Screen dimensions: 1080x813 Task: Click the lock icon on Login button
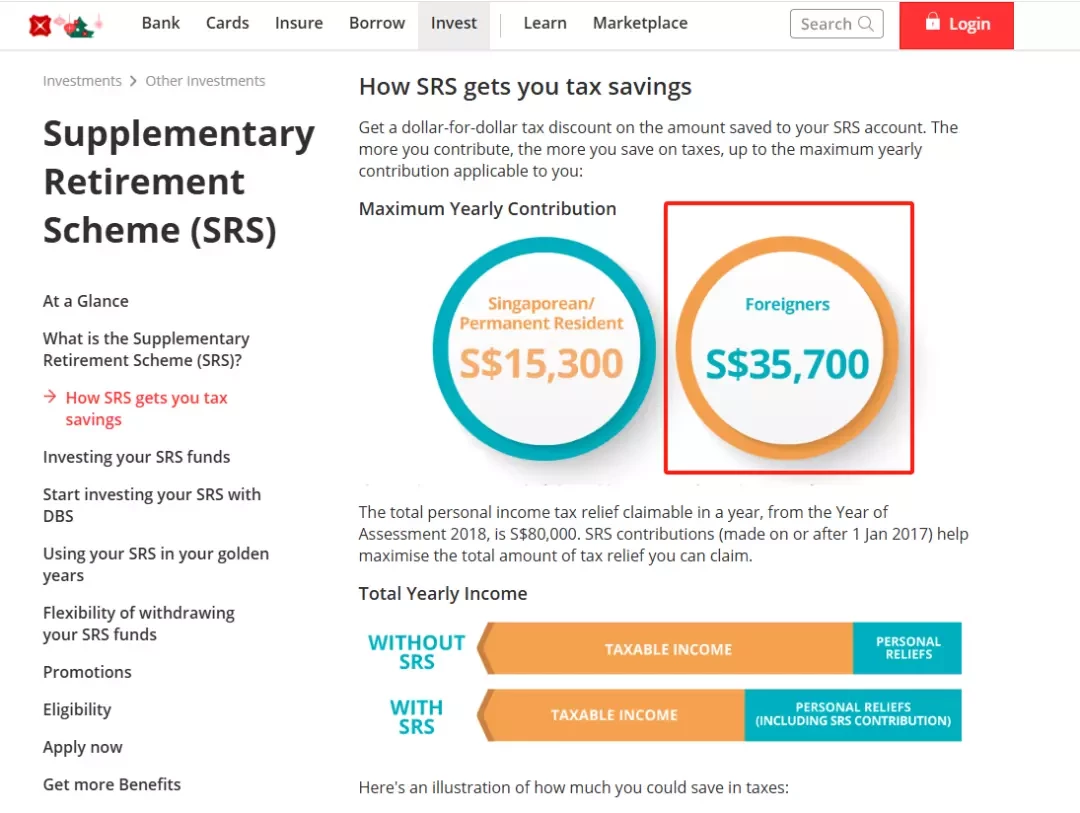[x=932, y=21]
